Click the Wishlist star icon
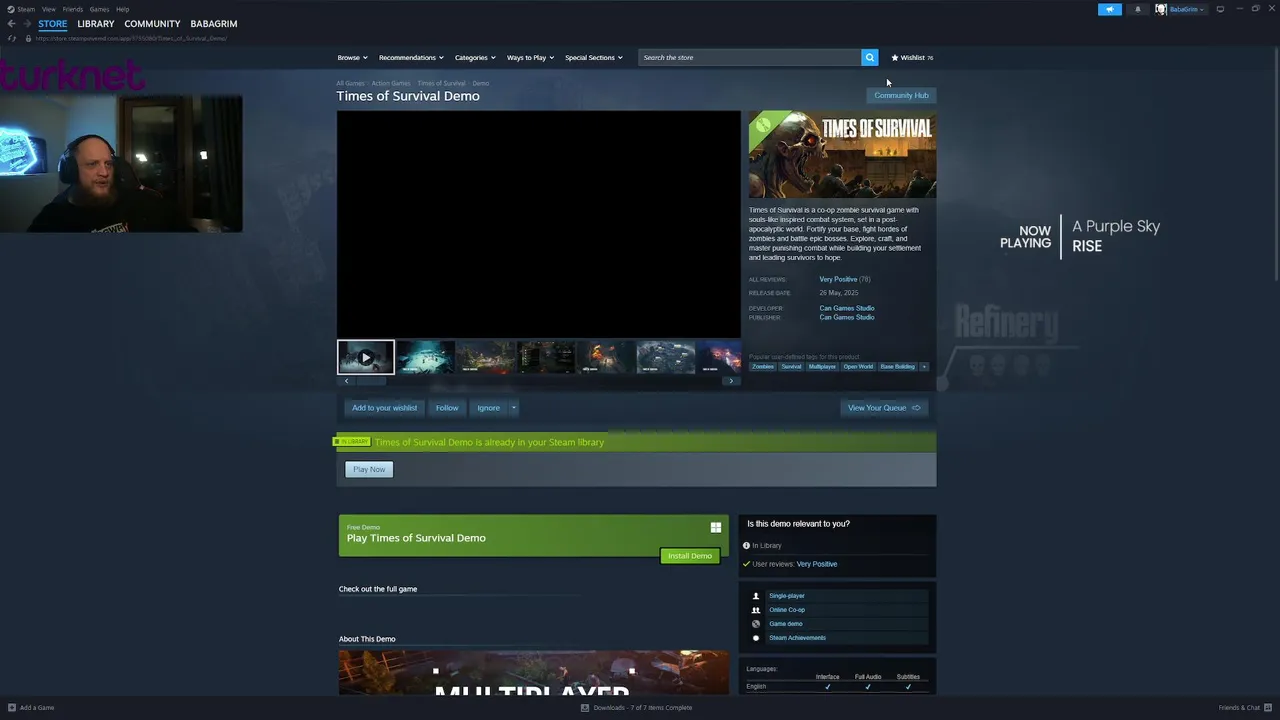Screen dimensions: 1280x720 (x=895, y=57)
